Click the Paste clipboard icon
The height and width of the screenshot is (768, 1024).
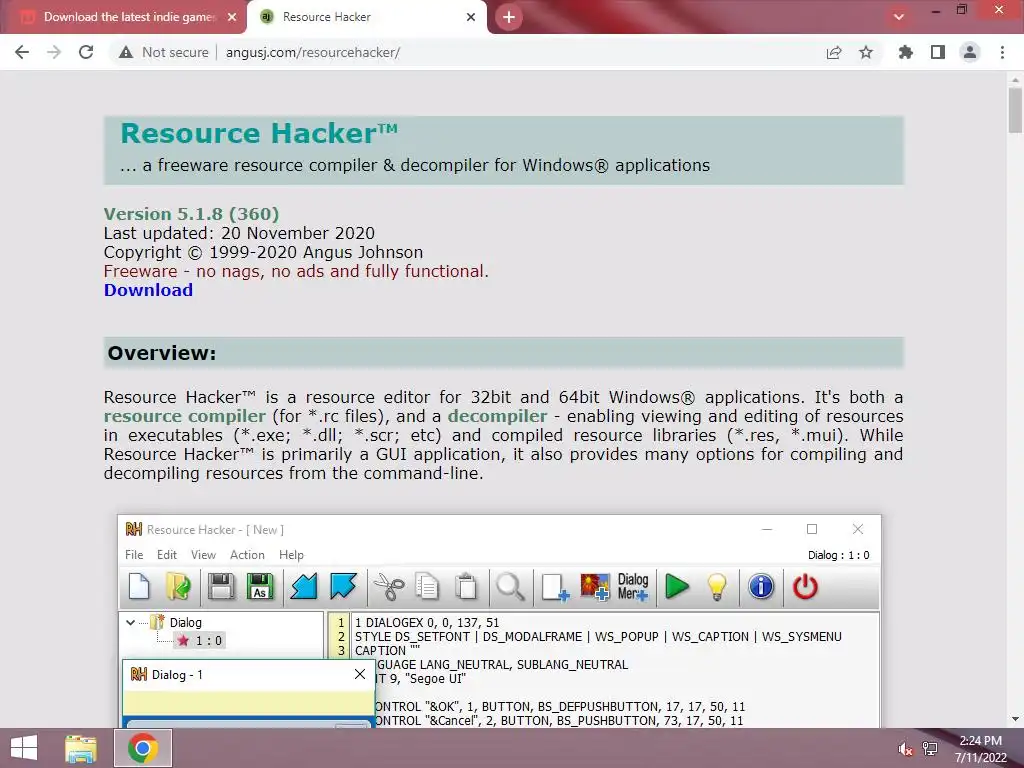(x=466, y=586)
